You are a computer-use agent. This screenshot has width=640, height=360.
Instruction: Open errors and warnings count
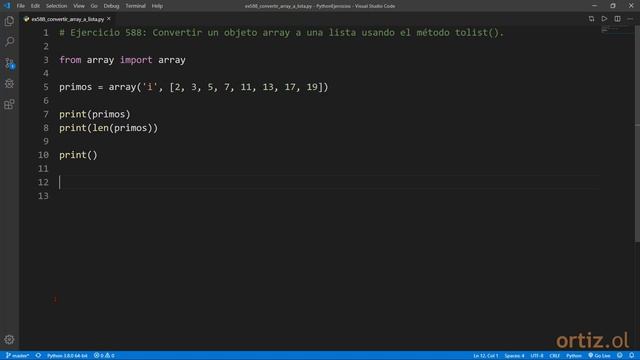pos(104,356)
